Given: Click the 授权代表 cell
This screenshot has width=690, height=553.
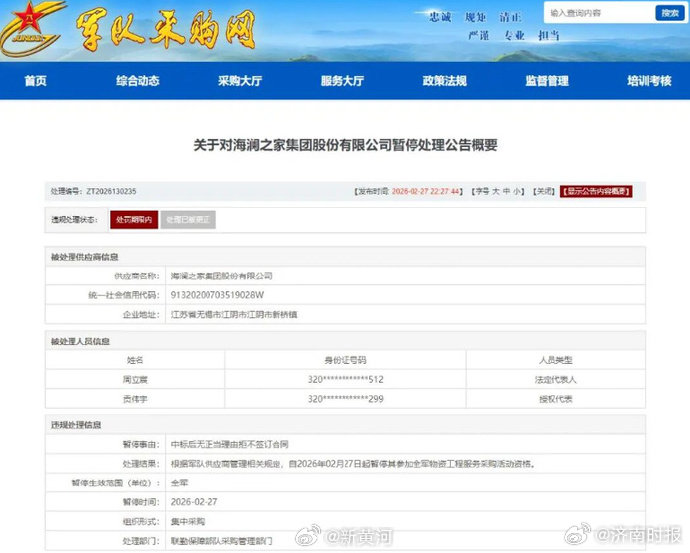Looking at the screenshot, I should tap(556, 399).
